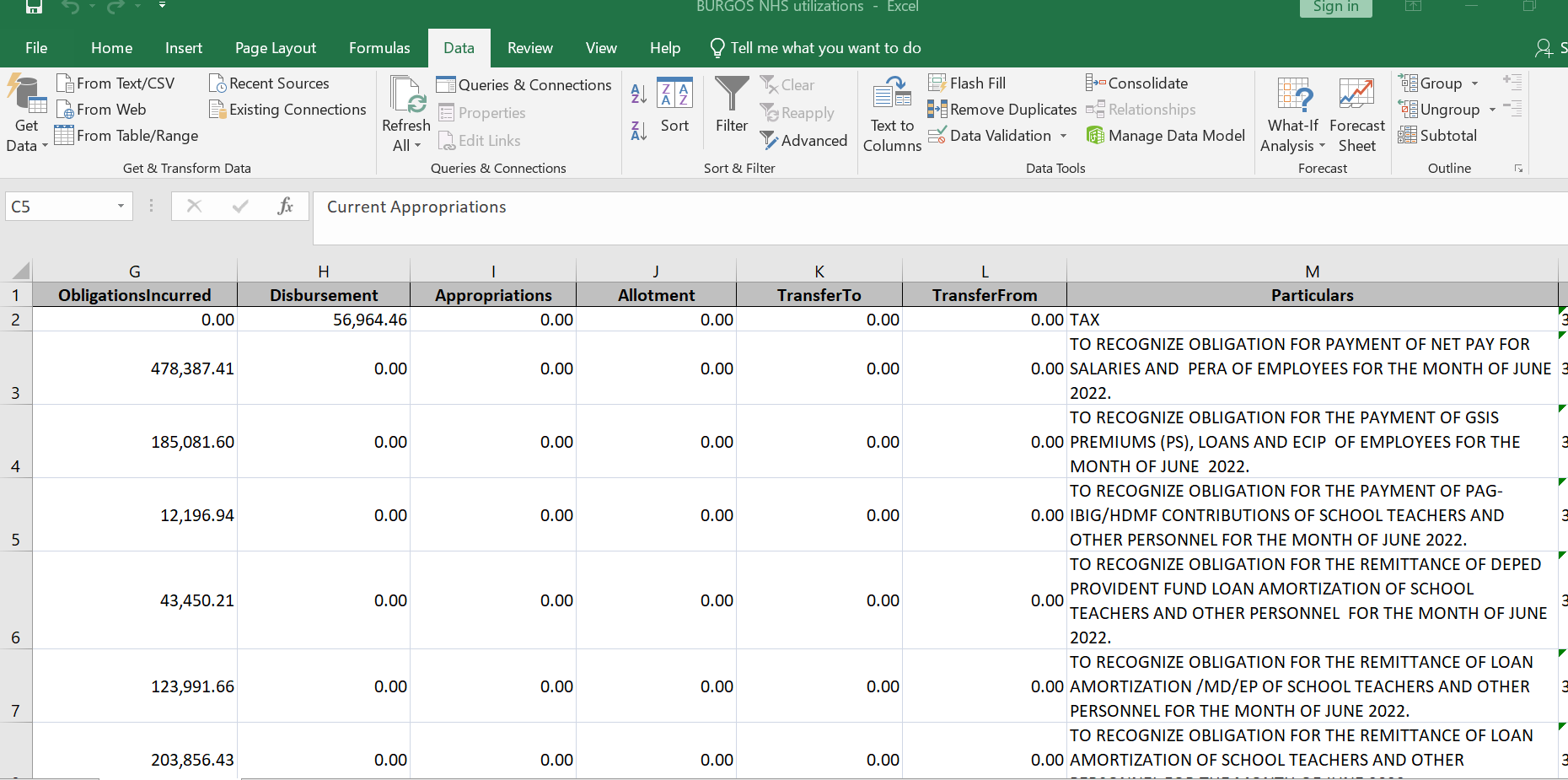Click the Subtotal command
Viewport: 1568px width, 780px height.
click(1437, 136)
